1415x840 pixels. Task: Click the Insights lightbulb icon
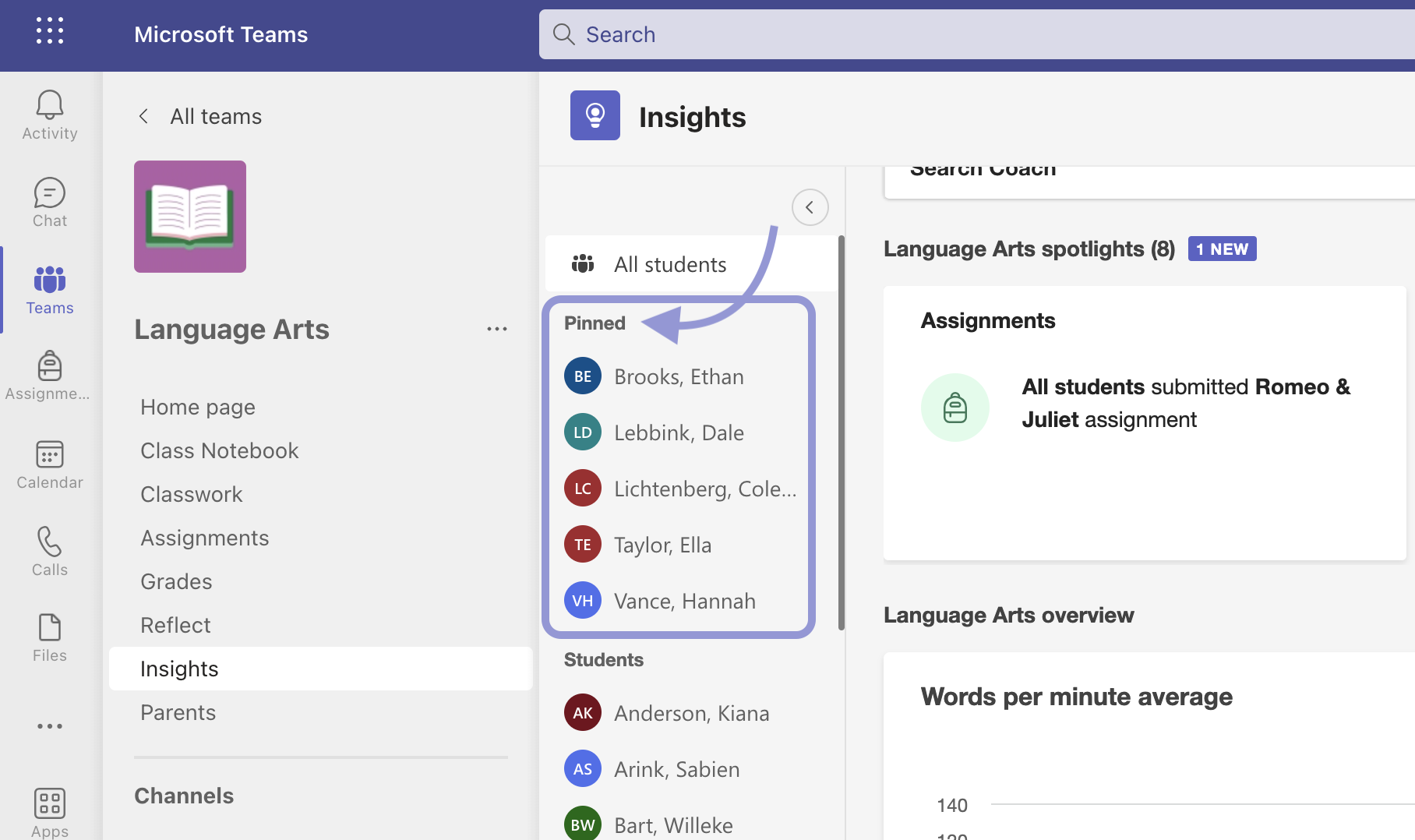click(x=595, y=115)
